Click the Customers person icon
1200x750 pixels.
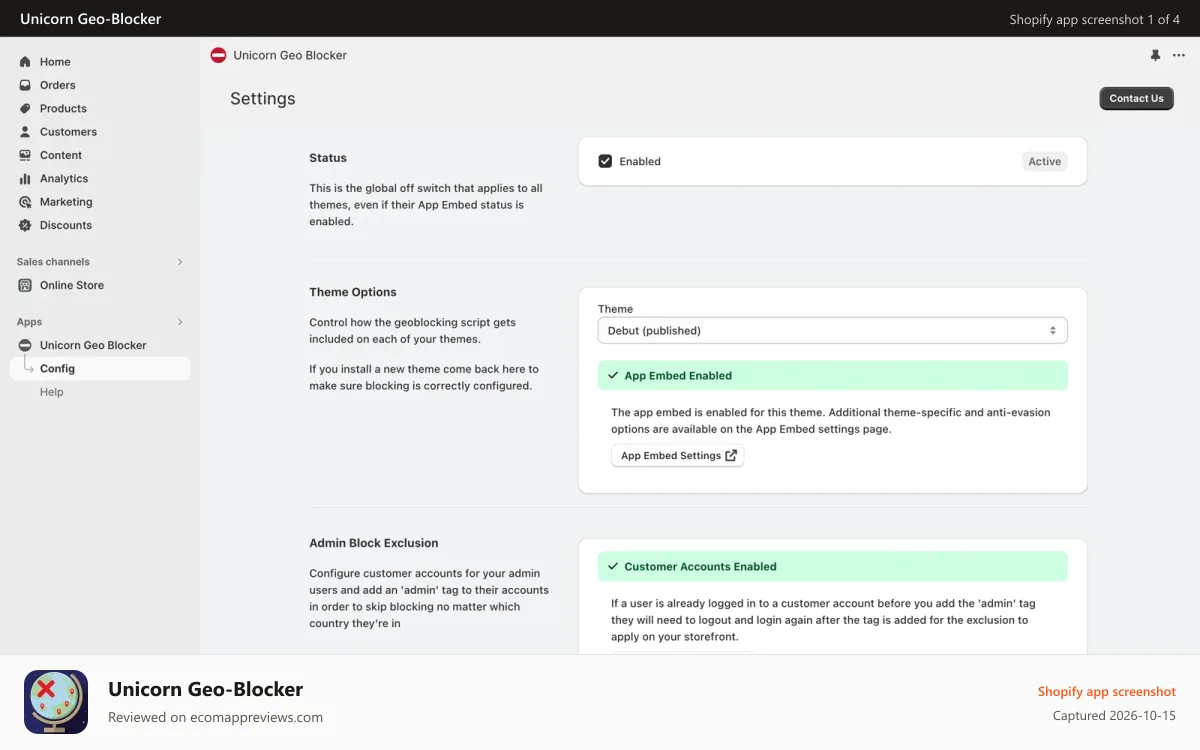(x=25, y=132)
